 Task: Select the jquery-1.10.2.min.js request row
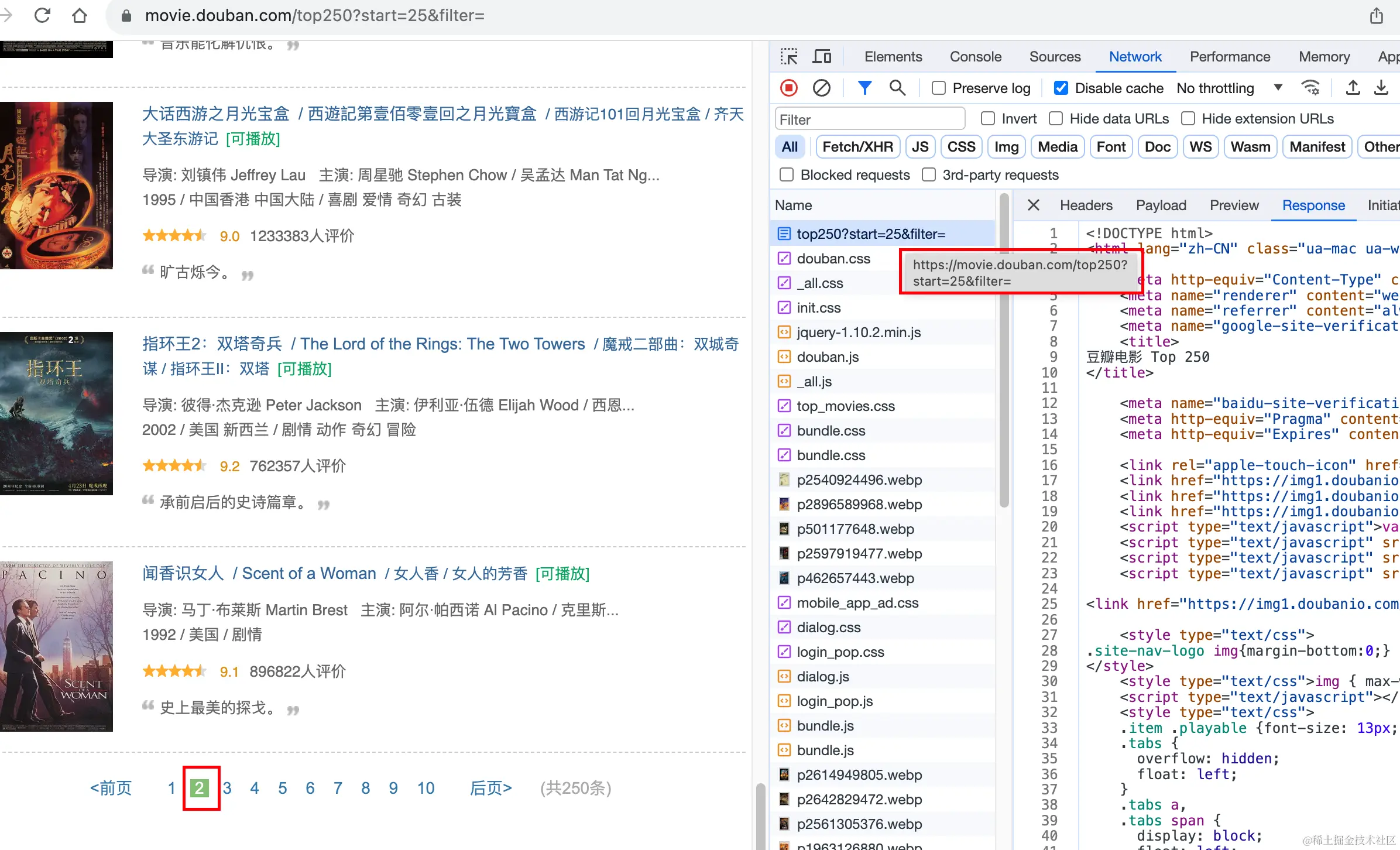(x=883, y=333)
